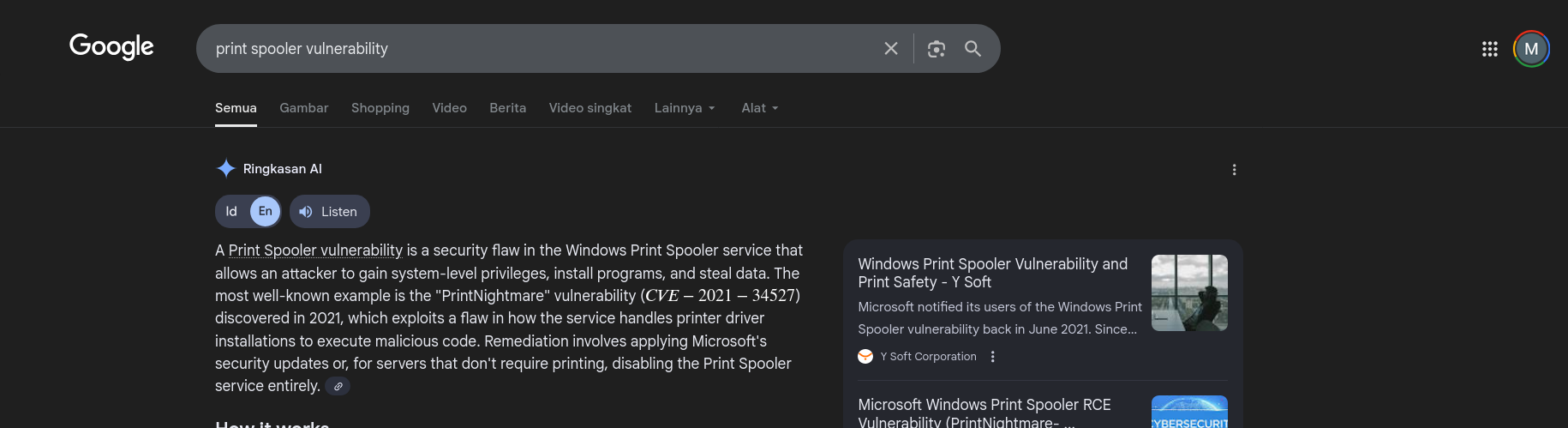Open the Video singkat tab
This screenshot has width=1568, height=428.
589,108
